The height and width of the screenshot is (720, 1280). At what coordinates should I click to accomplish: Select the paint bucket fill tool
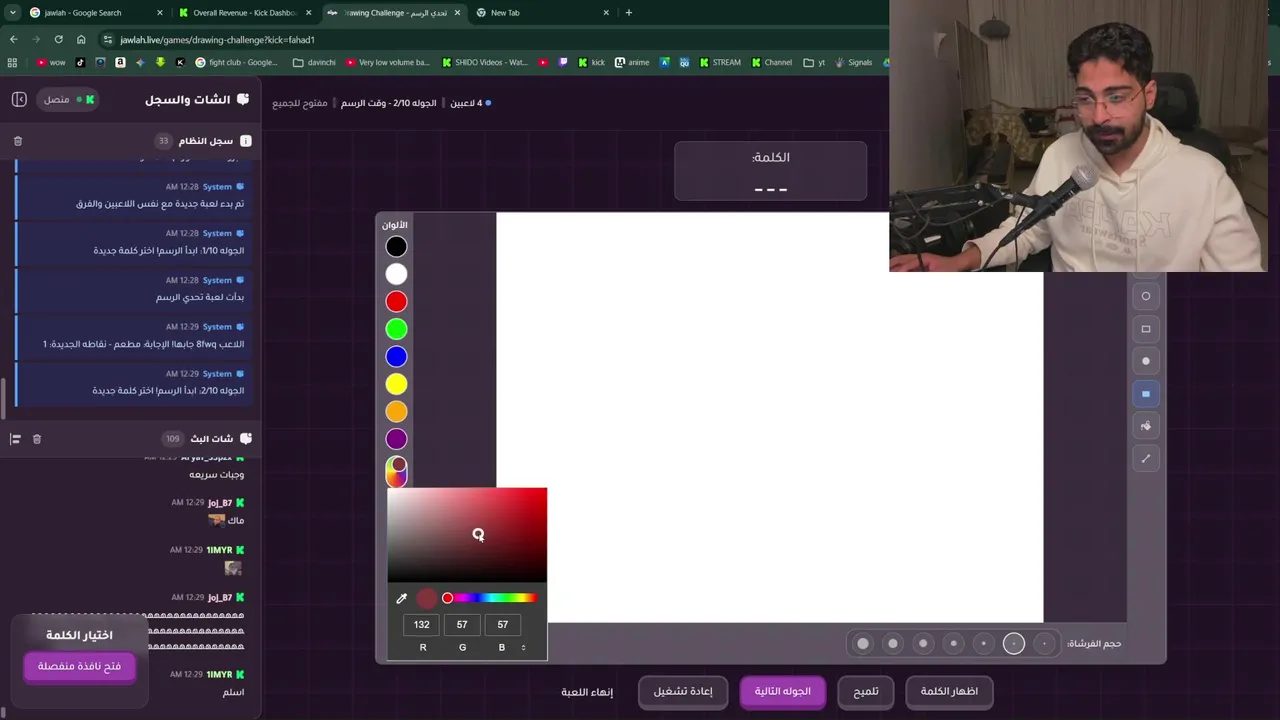click(1146, 426)
